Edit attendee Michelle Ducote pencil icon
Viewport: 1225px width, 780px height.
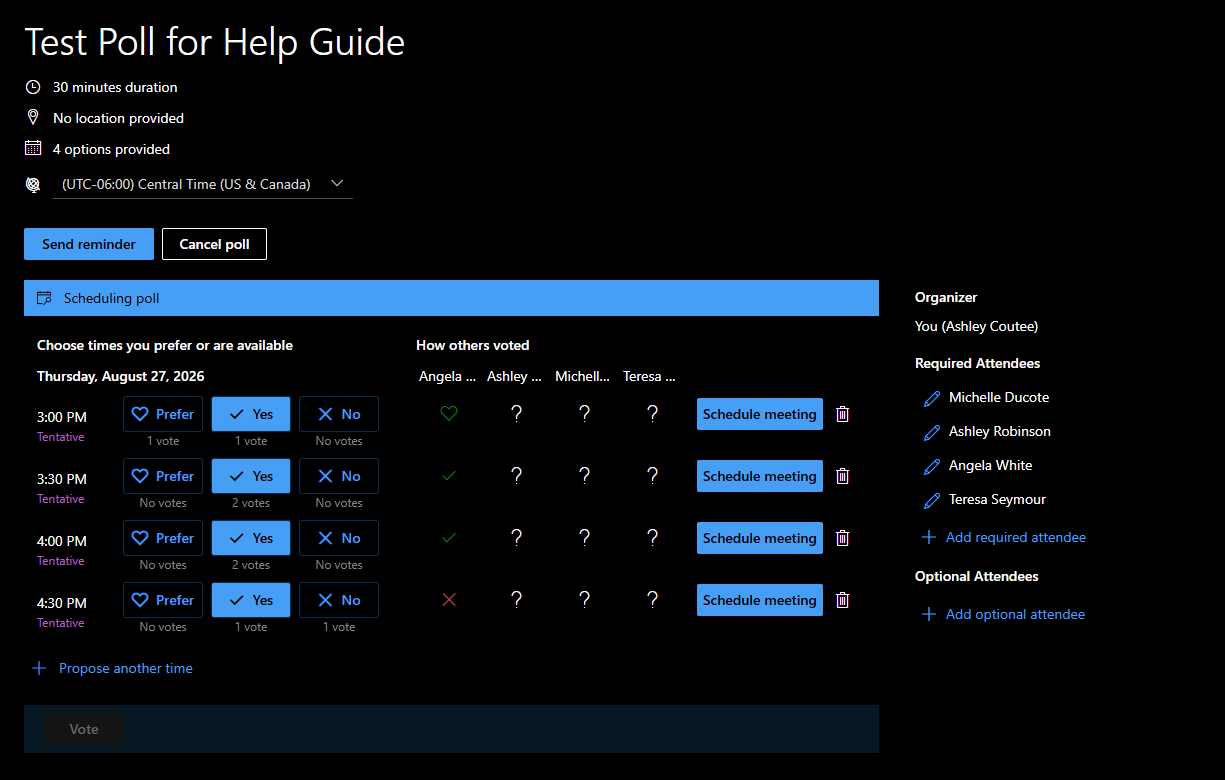click(x=932, y=398)
